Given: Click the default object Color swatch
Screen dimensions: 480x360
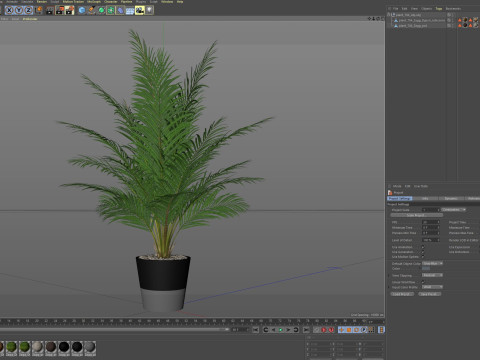Looking at the screenshot, I should (x=426, y=269).
